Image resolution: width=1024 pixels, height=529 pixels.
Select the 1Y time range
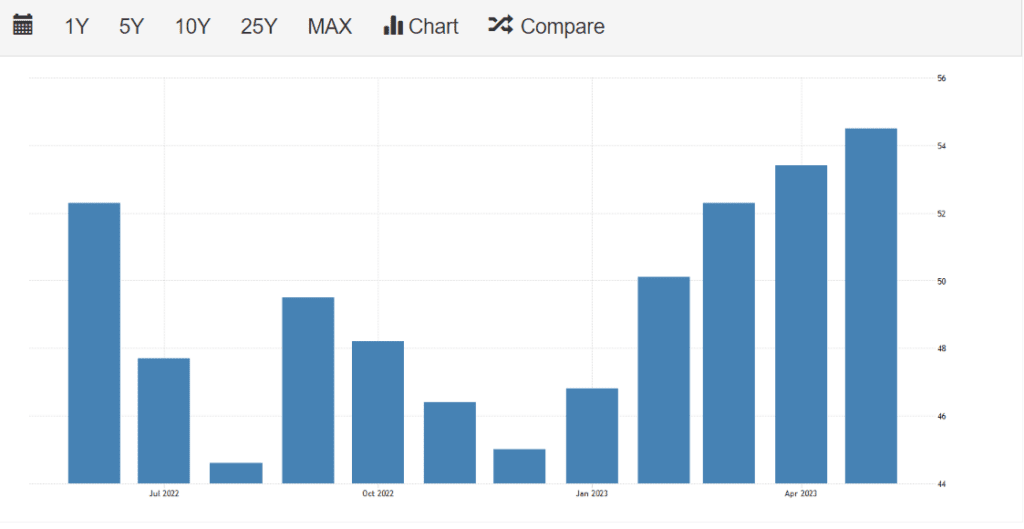(x=76, y=27)
